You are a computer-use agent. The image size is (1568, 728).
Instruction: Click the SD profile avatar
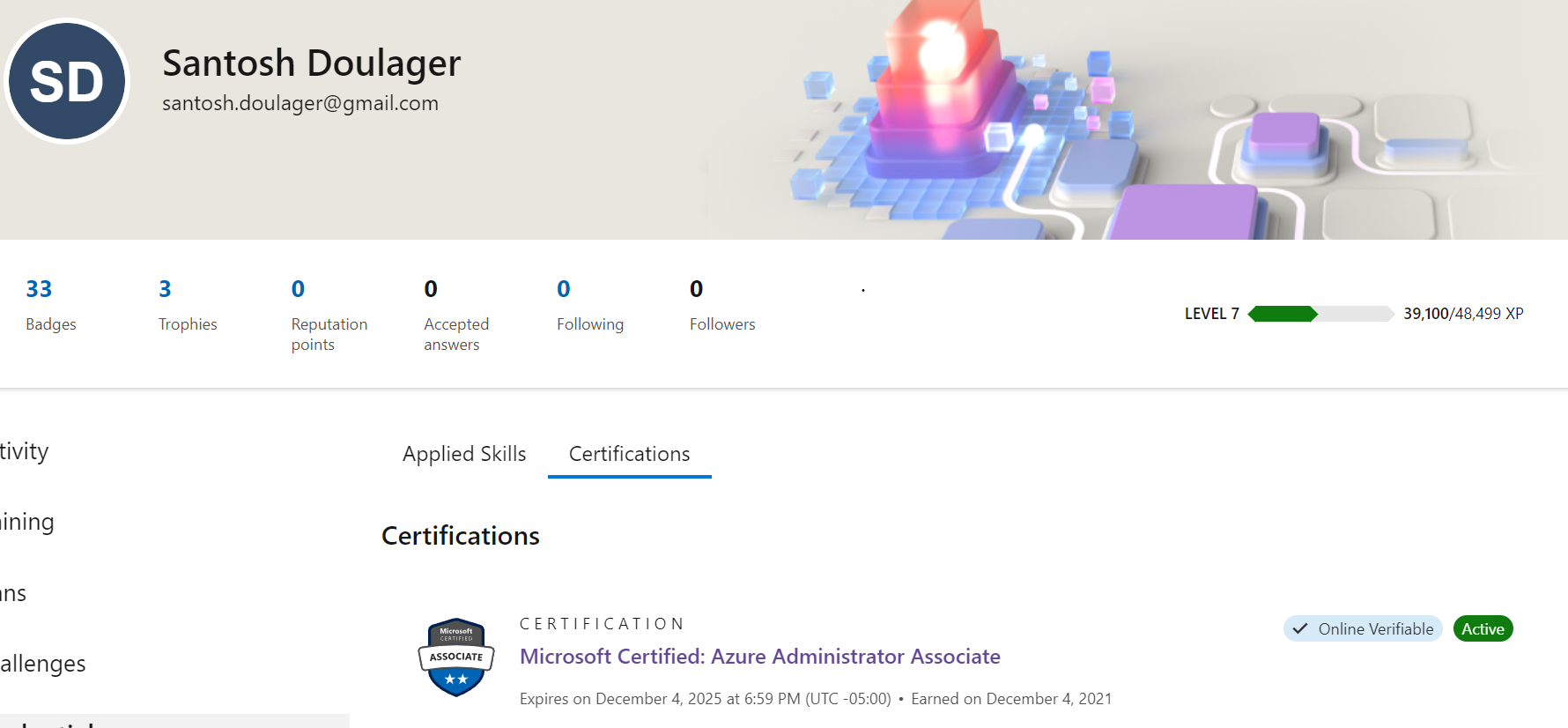(67, 81)
